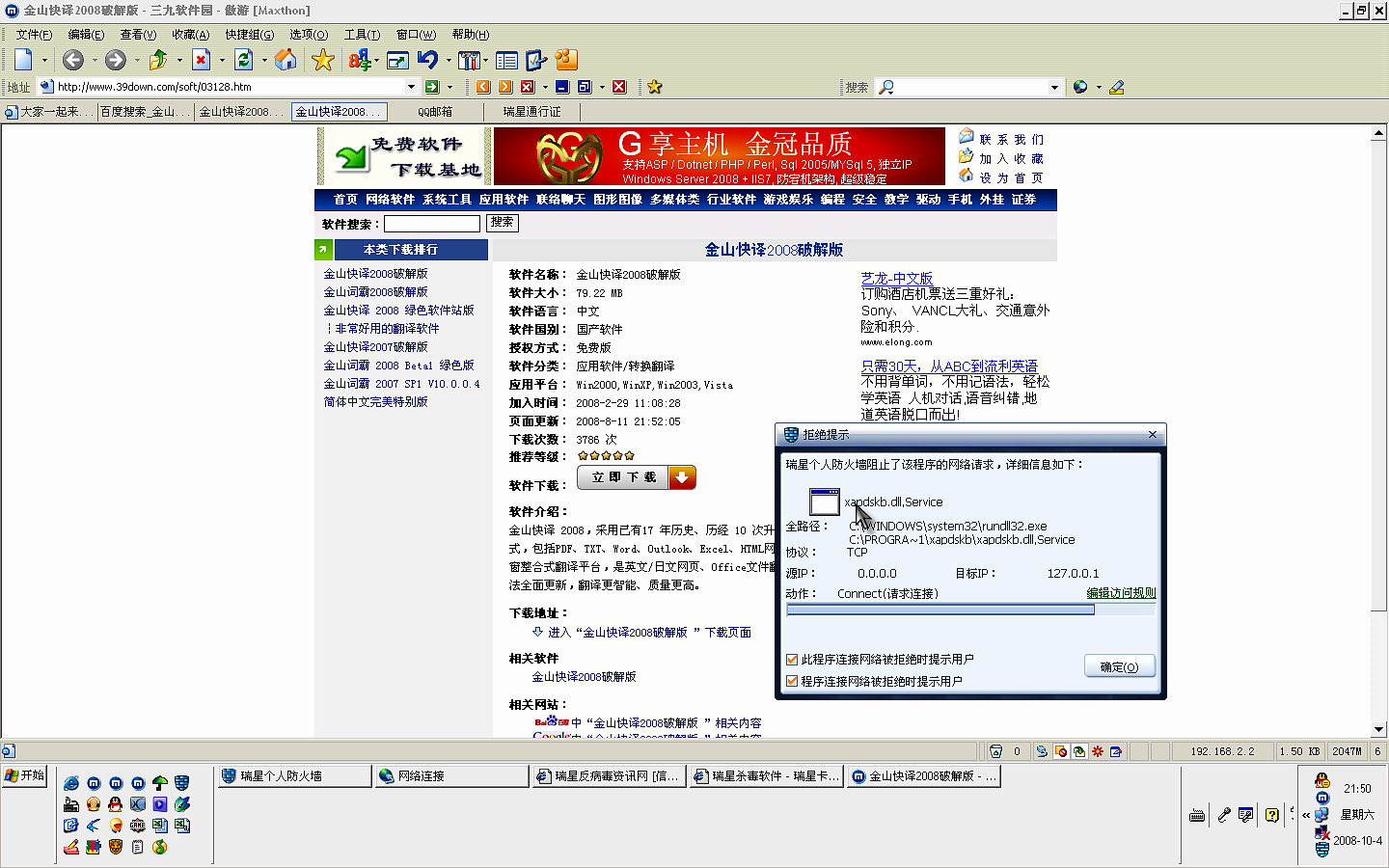Open dropdown arrow beside Refresh icon
Screen dimensions: 1389x868
click(x=264, y=60)
